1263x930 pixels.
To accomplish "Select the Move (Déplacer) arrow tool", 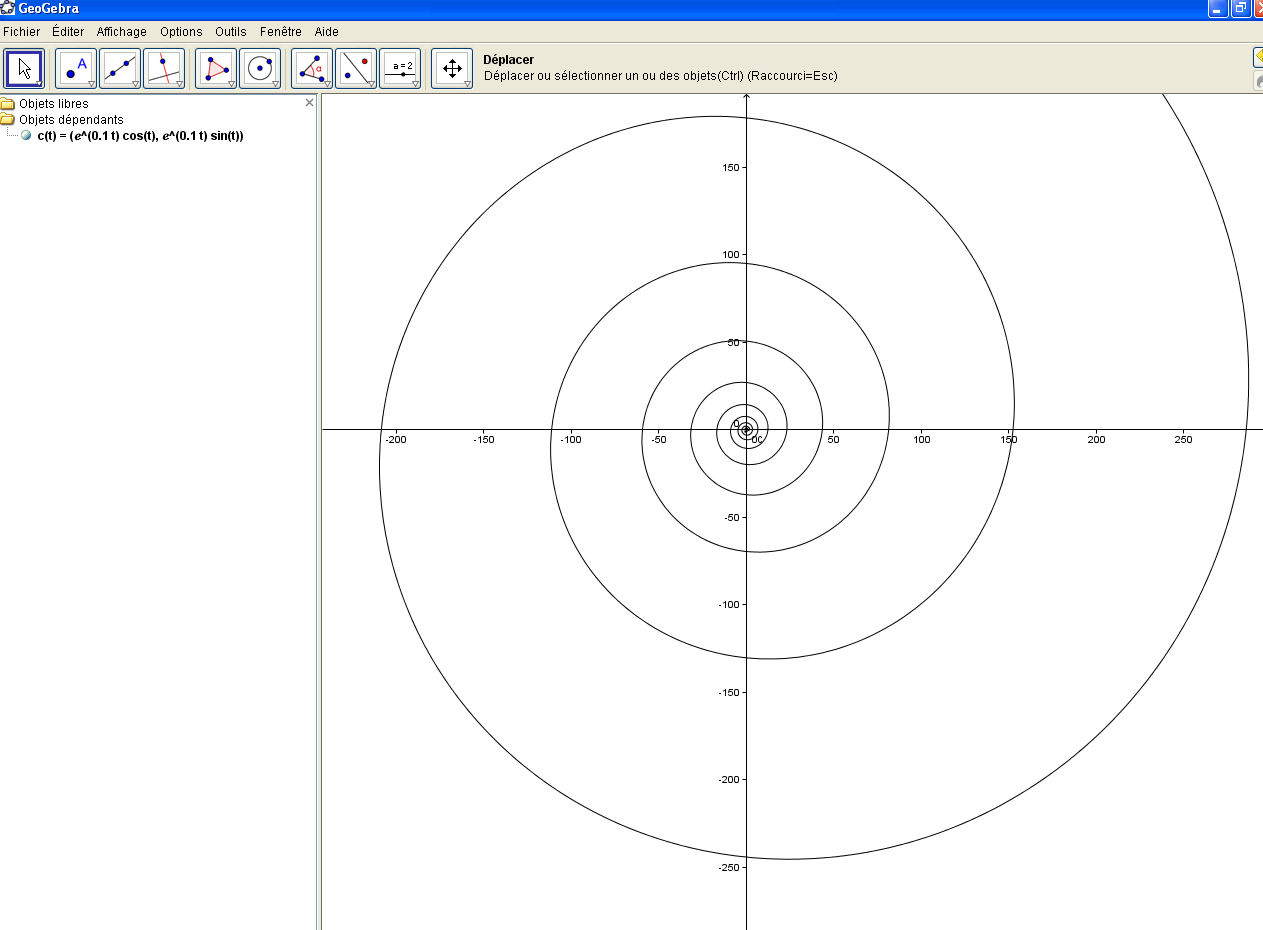I will (25, 69).
